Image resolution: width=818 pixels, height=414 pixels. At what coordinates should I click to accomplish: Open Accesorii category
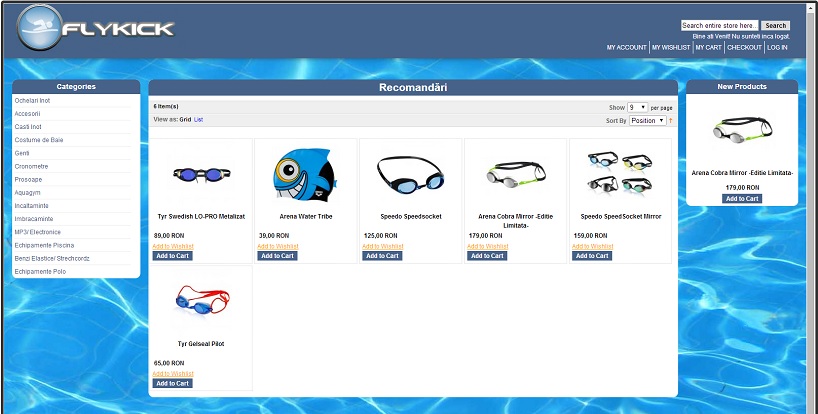[x=27, y=114]
